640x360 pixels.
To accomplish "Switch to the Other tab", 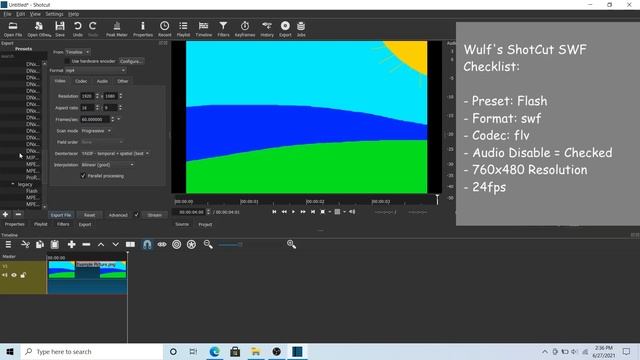I will click(122, 81).
